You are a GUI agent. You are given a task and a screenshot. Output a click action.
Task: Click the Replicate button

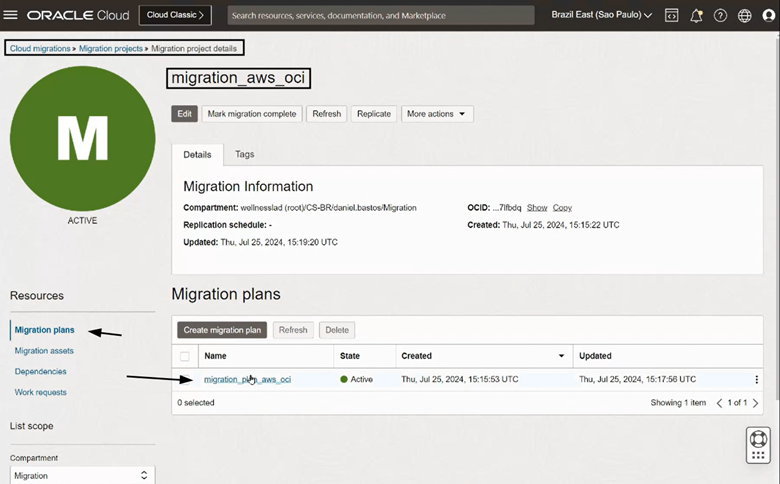coord(374,114)
